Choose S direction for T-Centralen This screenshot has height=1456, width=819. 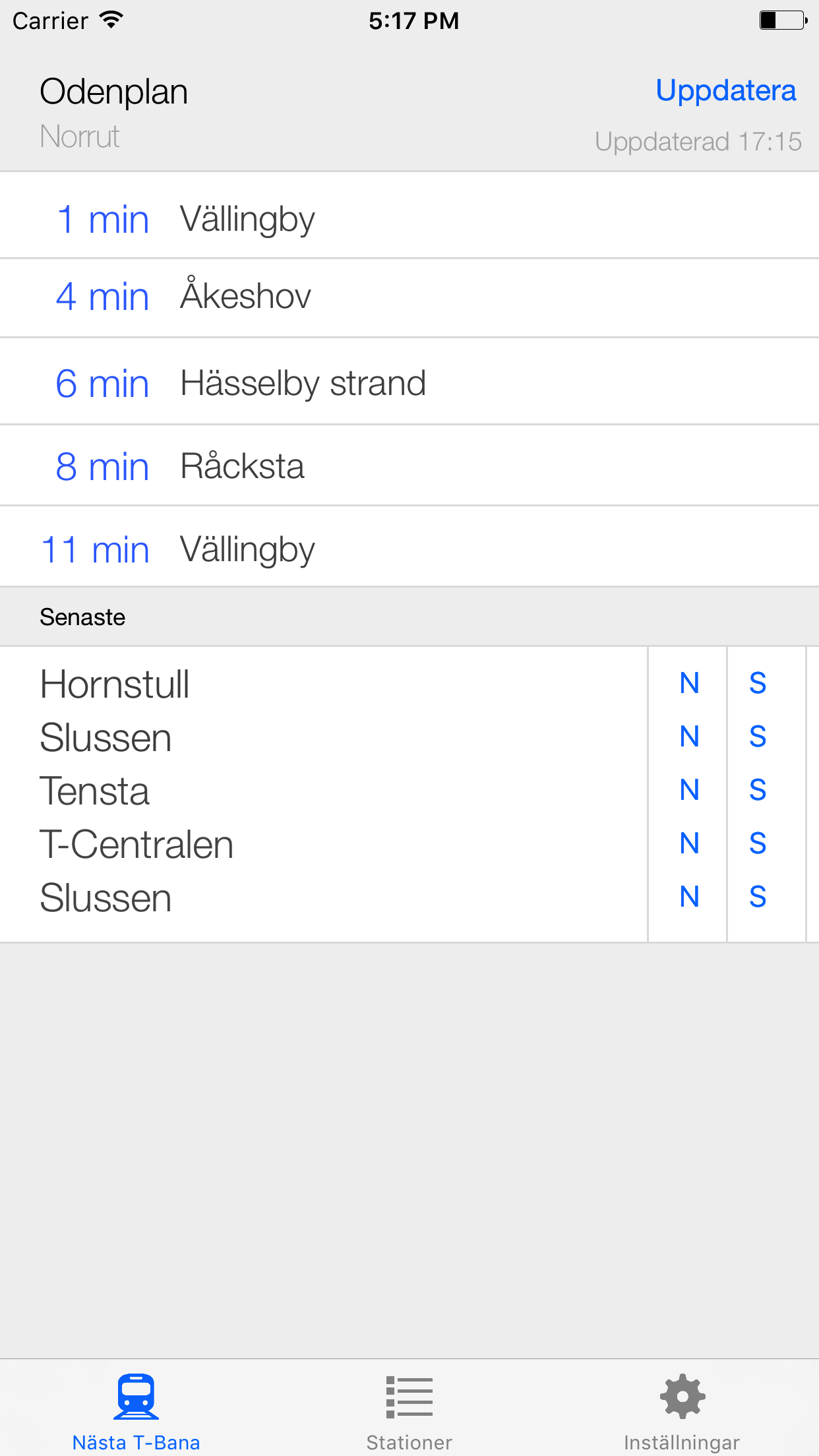click(x=758, y=843)
